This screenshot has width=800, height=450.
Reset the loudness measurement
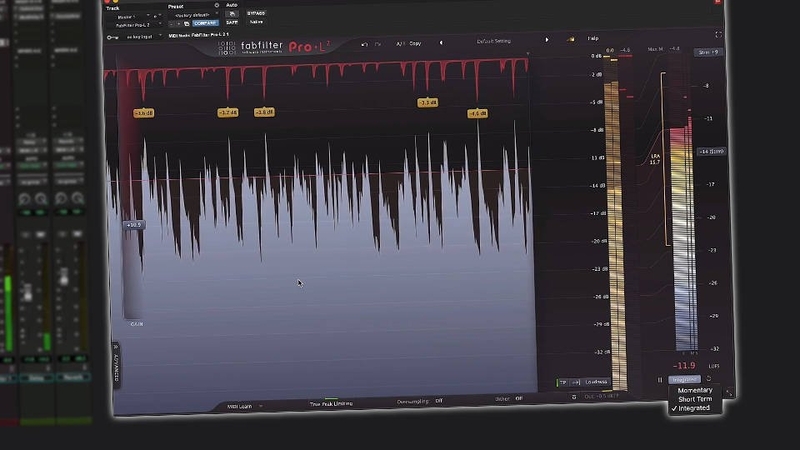(x=709, y=380)
